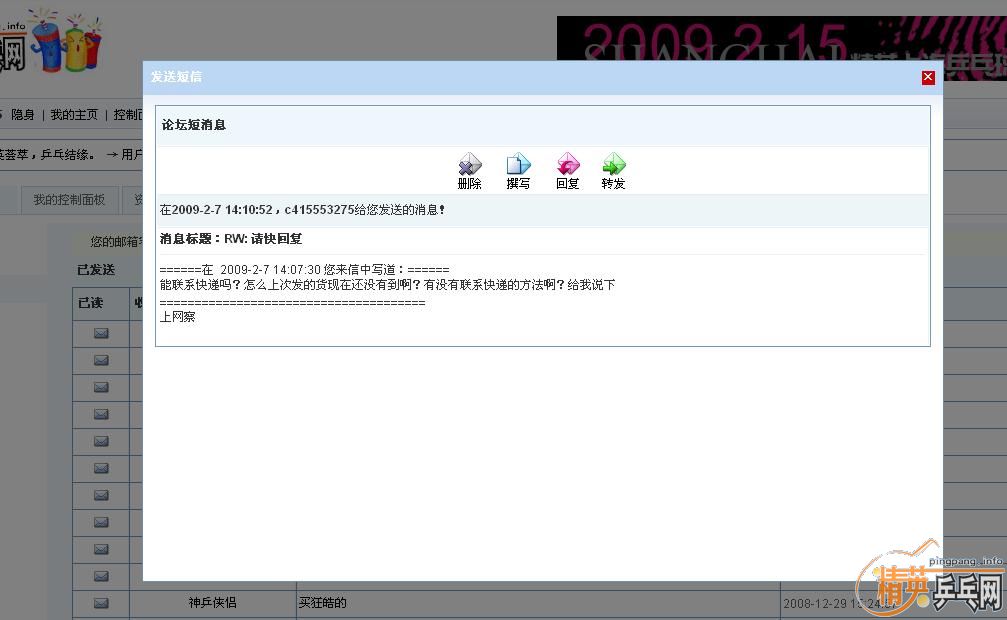
Task: Click the 已读 column header
Action: click(x=90, y=302)
